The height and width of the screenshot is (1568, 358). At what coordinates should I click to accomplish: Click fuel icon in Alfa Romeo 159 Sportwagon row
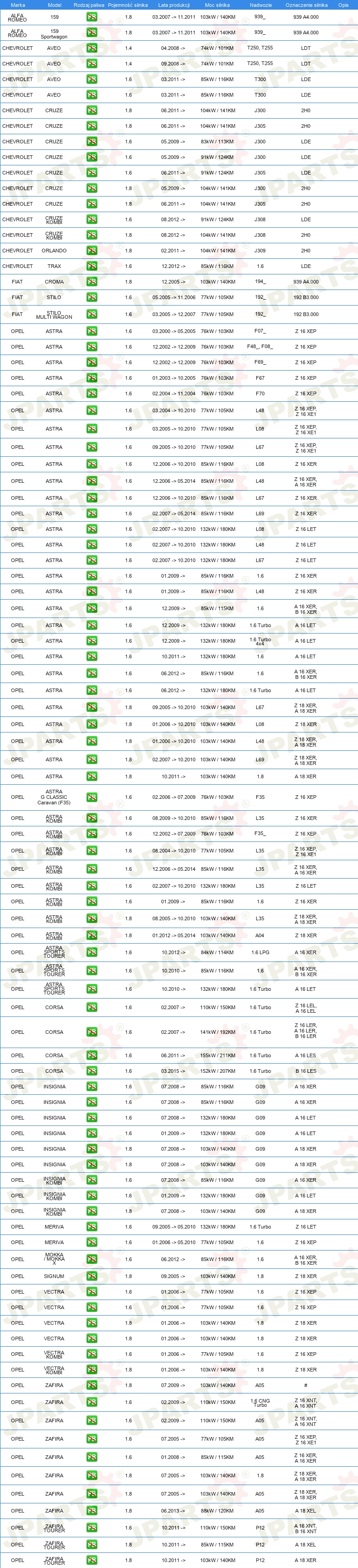point(91,32)
